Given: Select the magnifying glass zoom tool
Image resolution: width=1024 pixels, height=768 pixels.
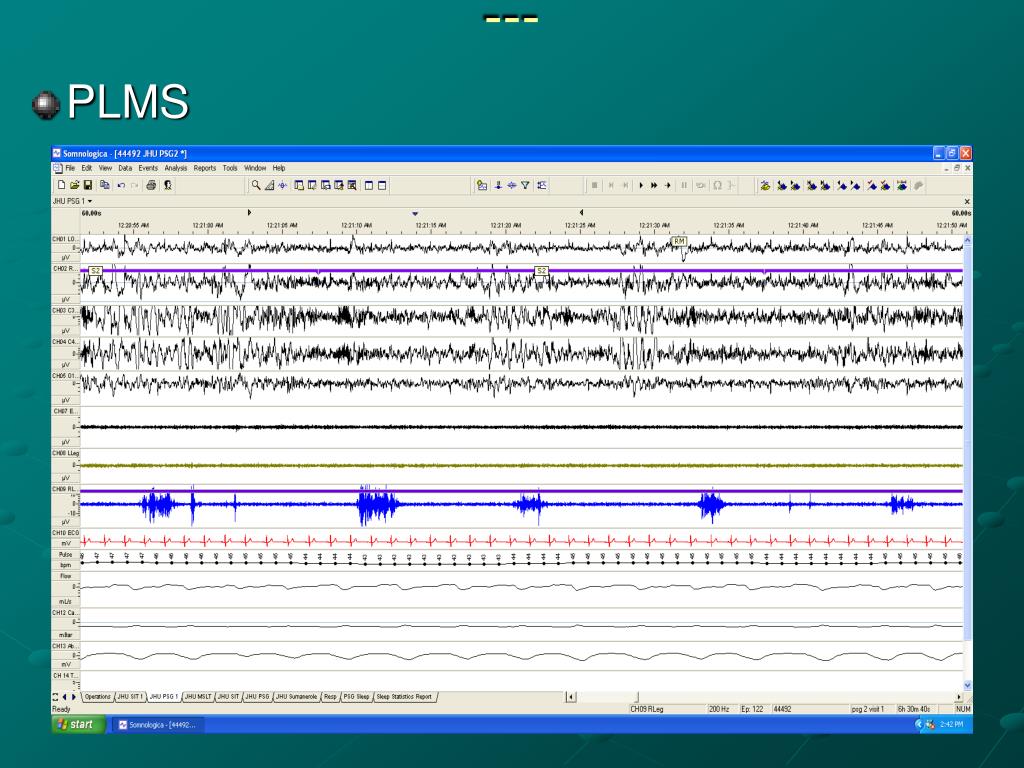Looking at the screenshot, I should tap(256, 185).
